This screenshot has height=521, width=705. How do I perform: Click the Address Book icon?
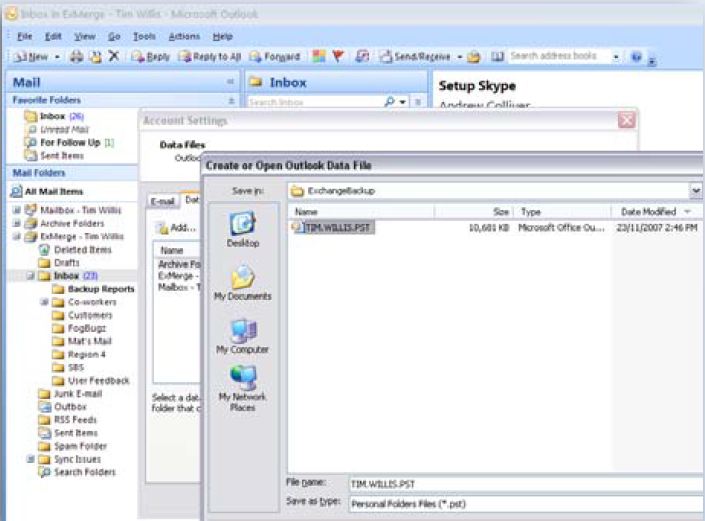(x=497, y=57)
